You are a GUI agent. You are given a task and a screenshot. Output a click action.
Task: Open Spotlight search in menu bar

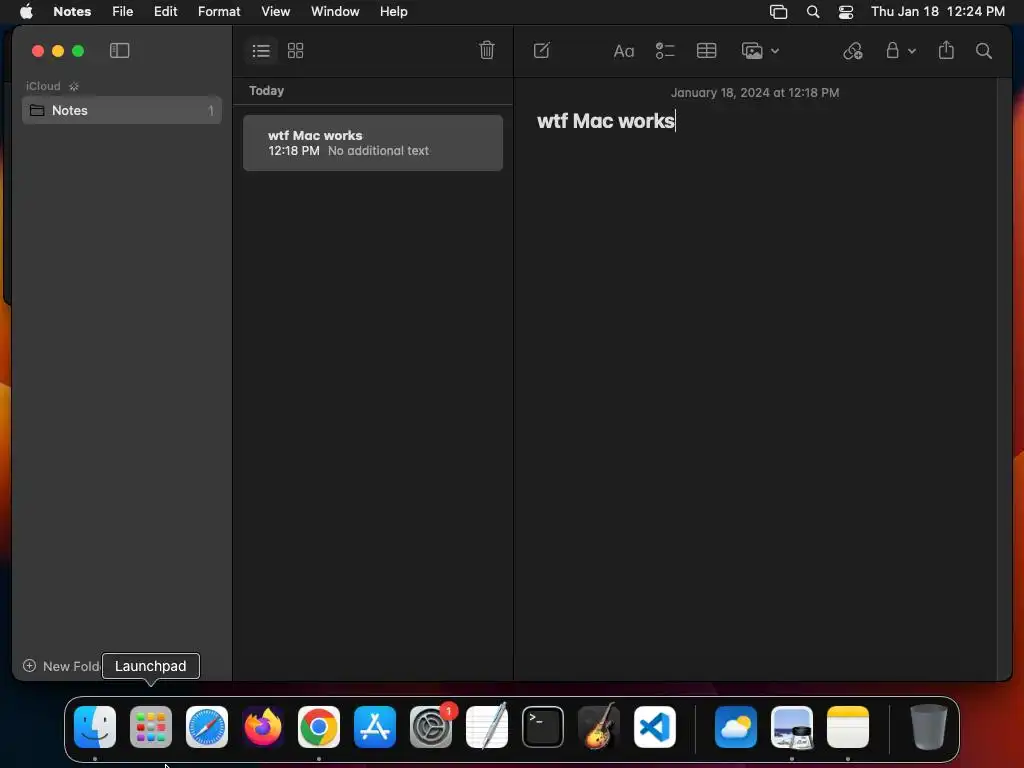[813, 12]
